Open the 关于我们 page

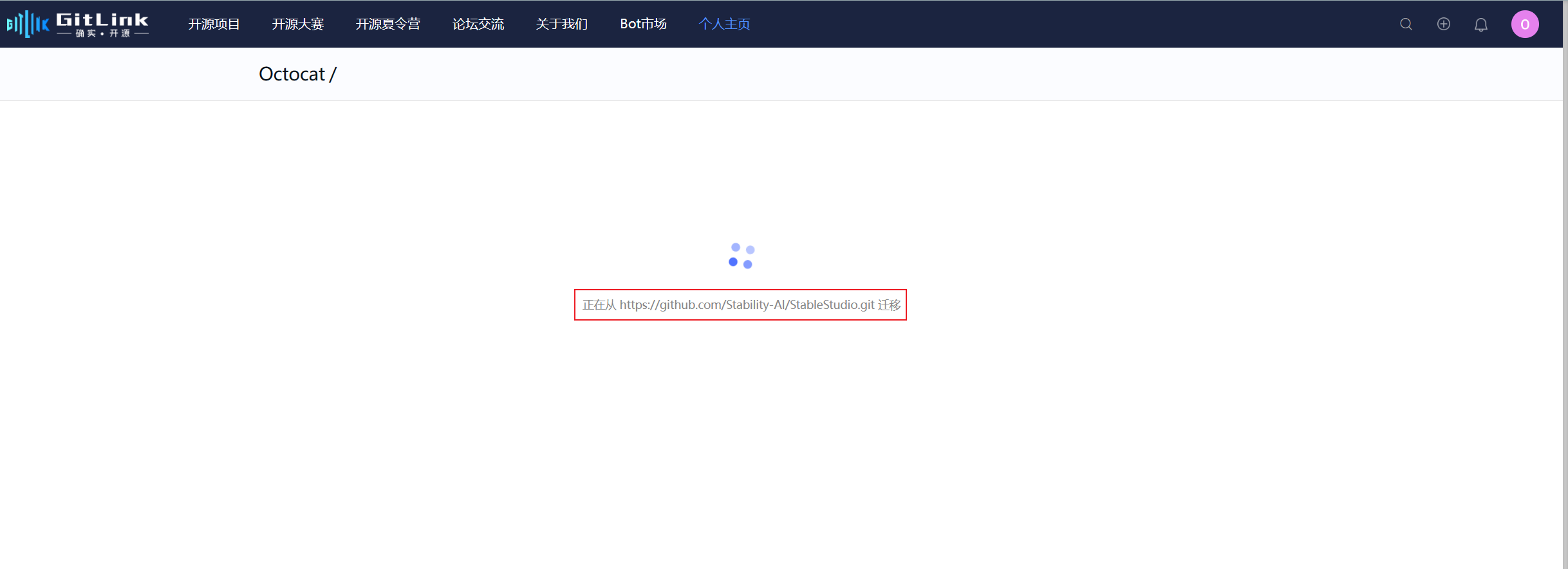(x=561, y=24)
